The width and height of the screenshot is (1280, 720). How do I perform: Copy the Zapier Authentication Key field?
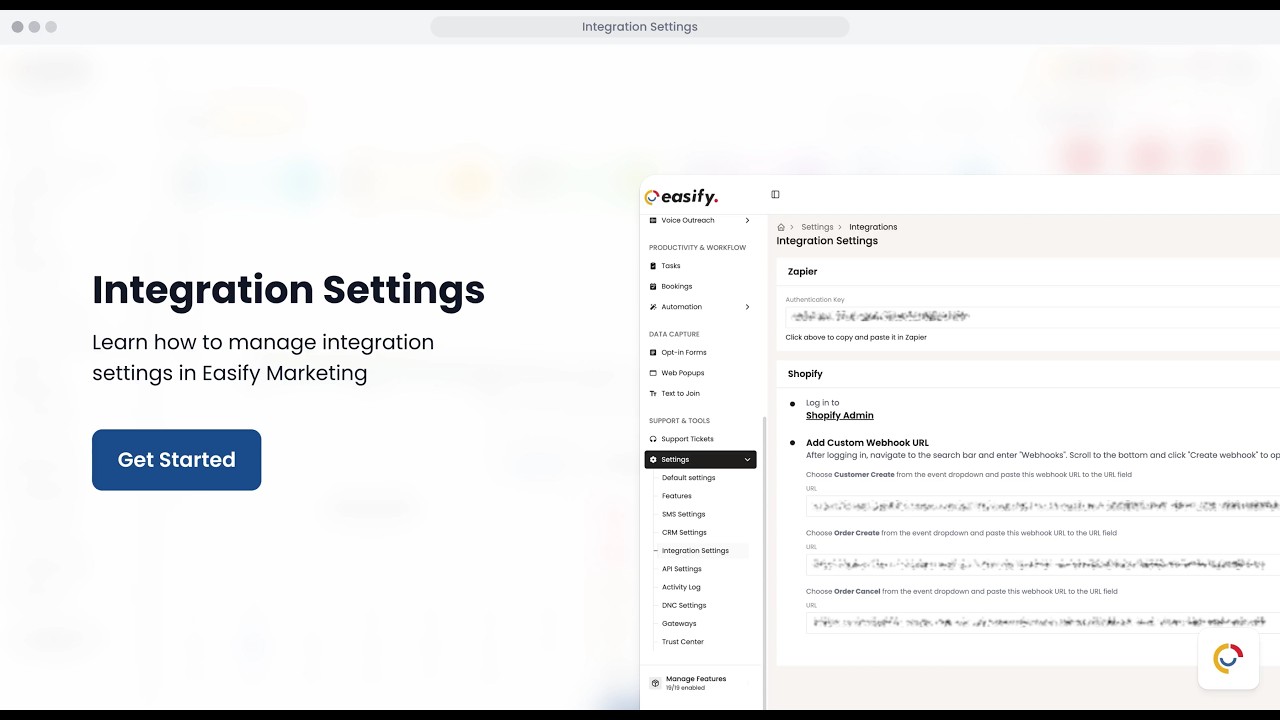click(1032, 316)
